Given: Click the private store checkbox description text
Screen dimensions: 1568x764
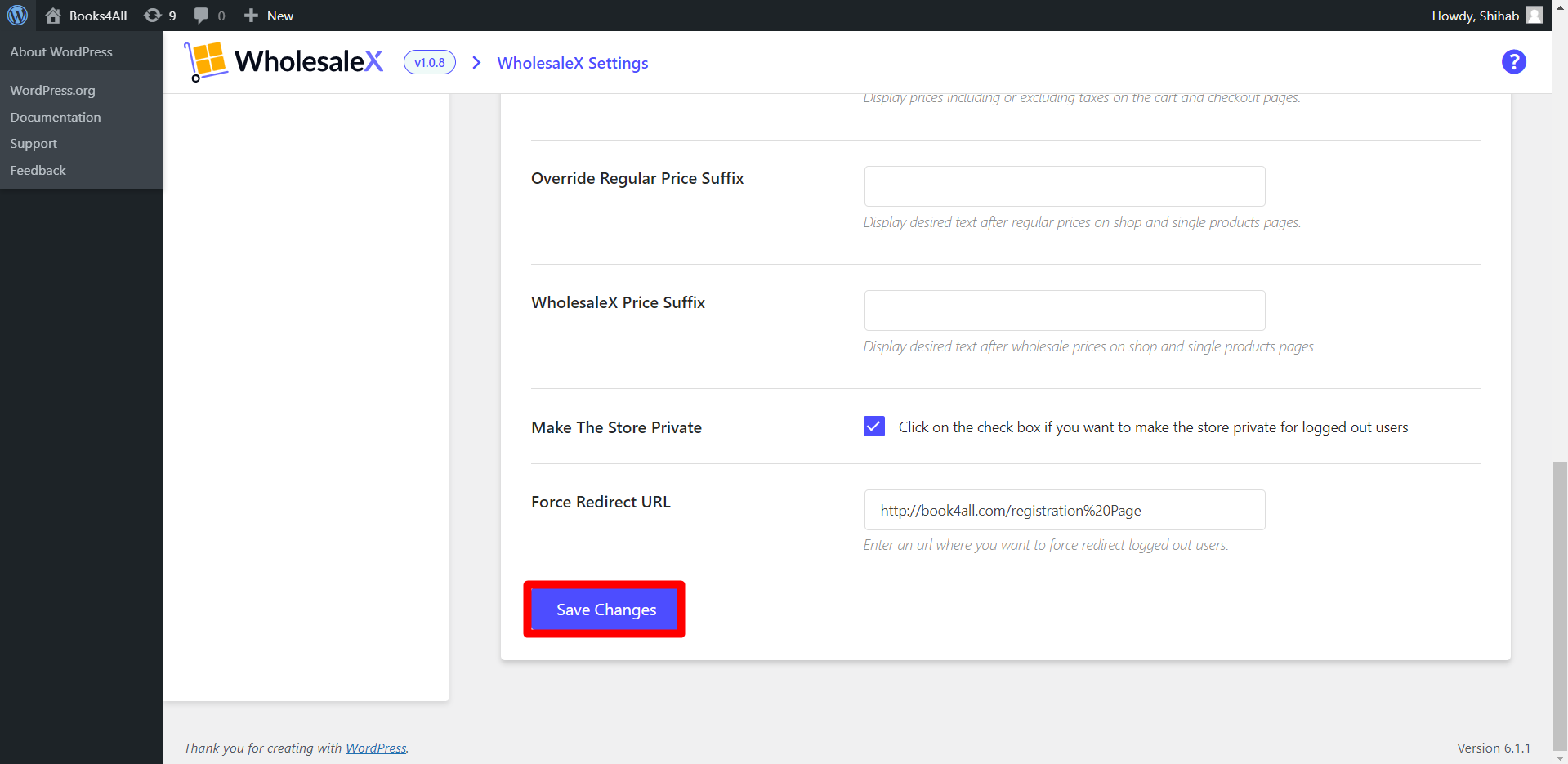Looking at the screenshot, I should (x=1154, y=427).
